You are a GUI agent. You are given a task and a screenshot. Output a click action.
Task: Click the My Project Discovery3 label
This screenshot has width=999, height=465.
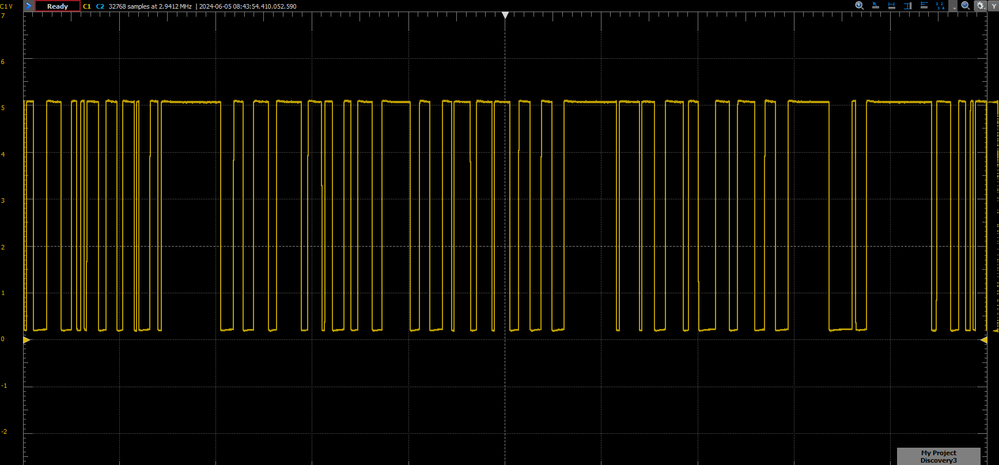point(938,456)
